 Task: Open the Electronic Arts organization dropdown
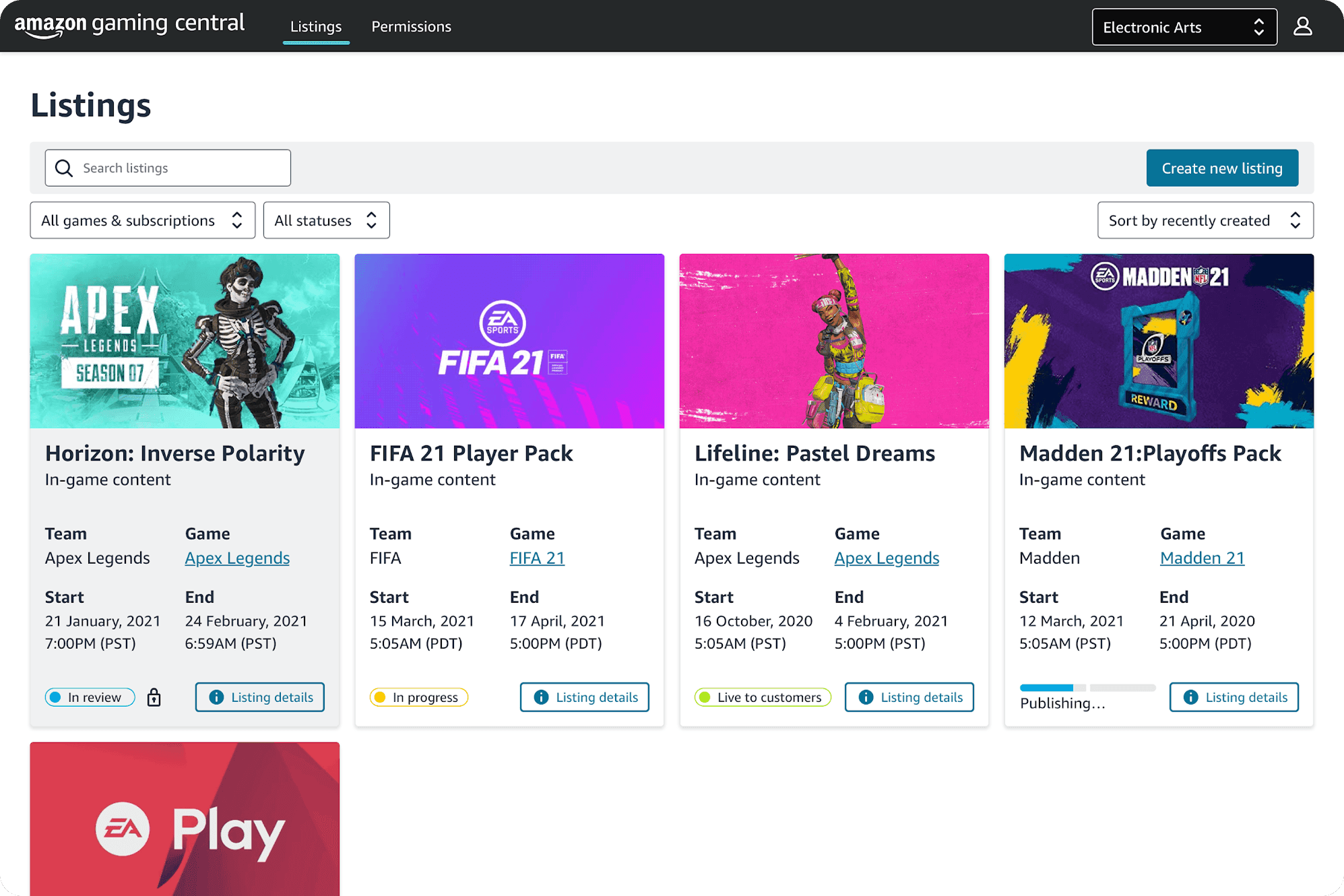point(1184,27)
